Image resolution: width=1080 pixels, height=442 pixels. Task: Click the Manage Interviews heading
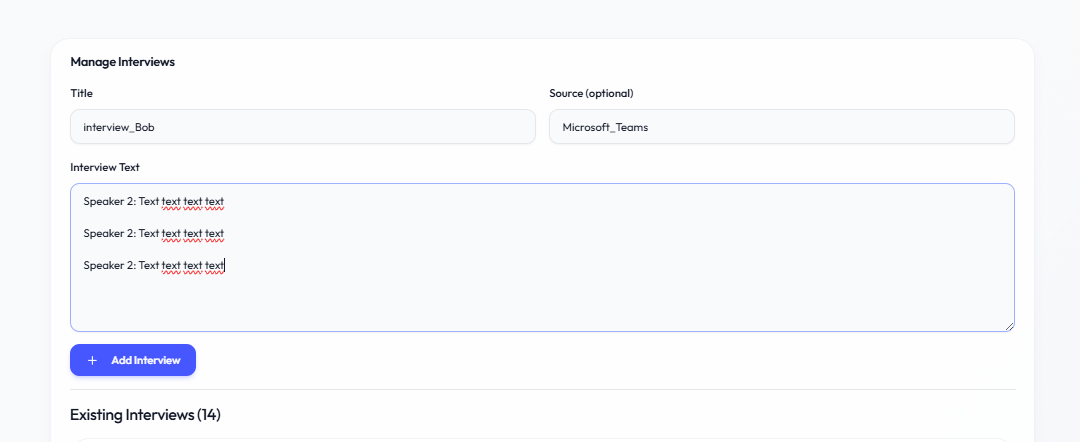122,62
